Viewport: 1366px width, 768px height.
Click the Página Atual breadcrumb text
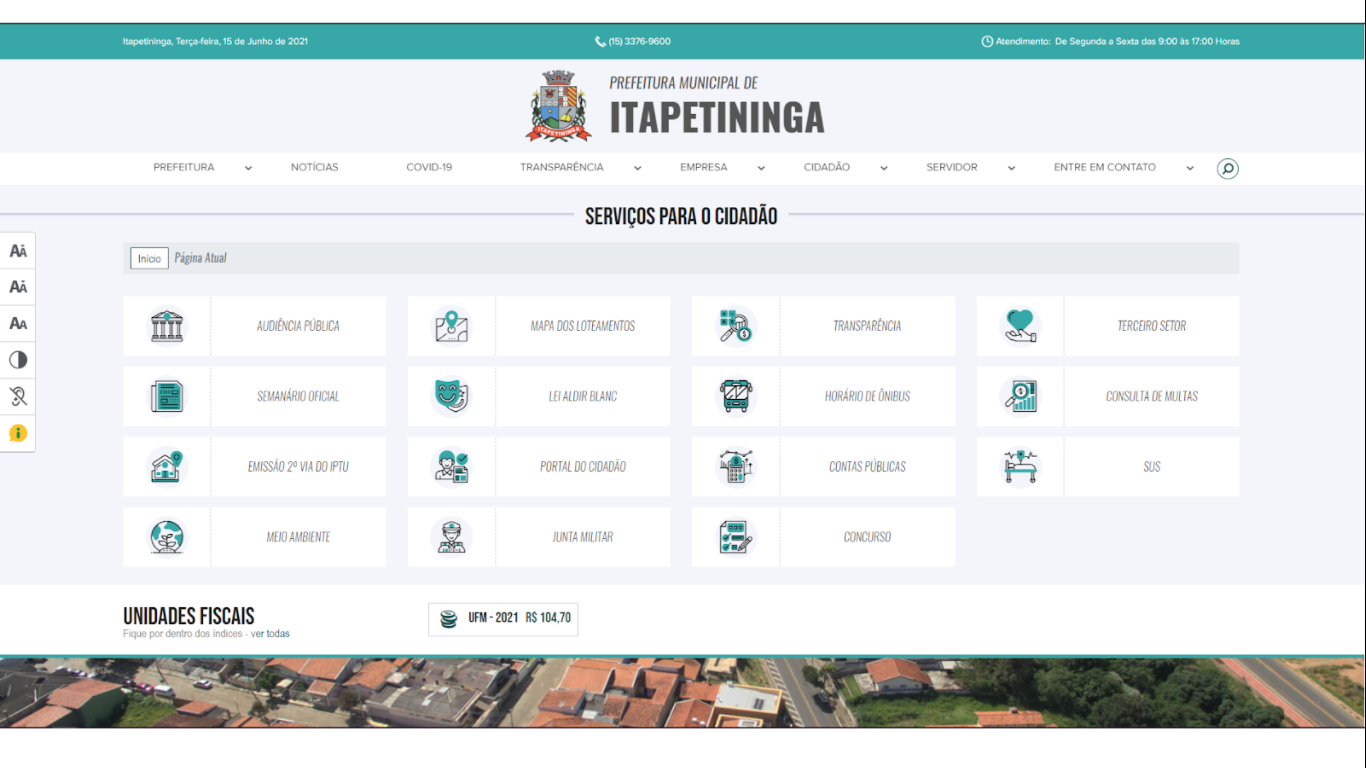coord(201,258)
